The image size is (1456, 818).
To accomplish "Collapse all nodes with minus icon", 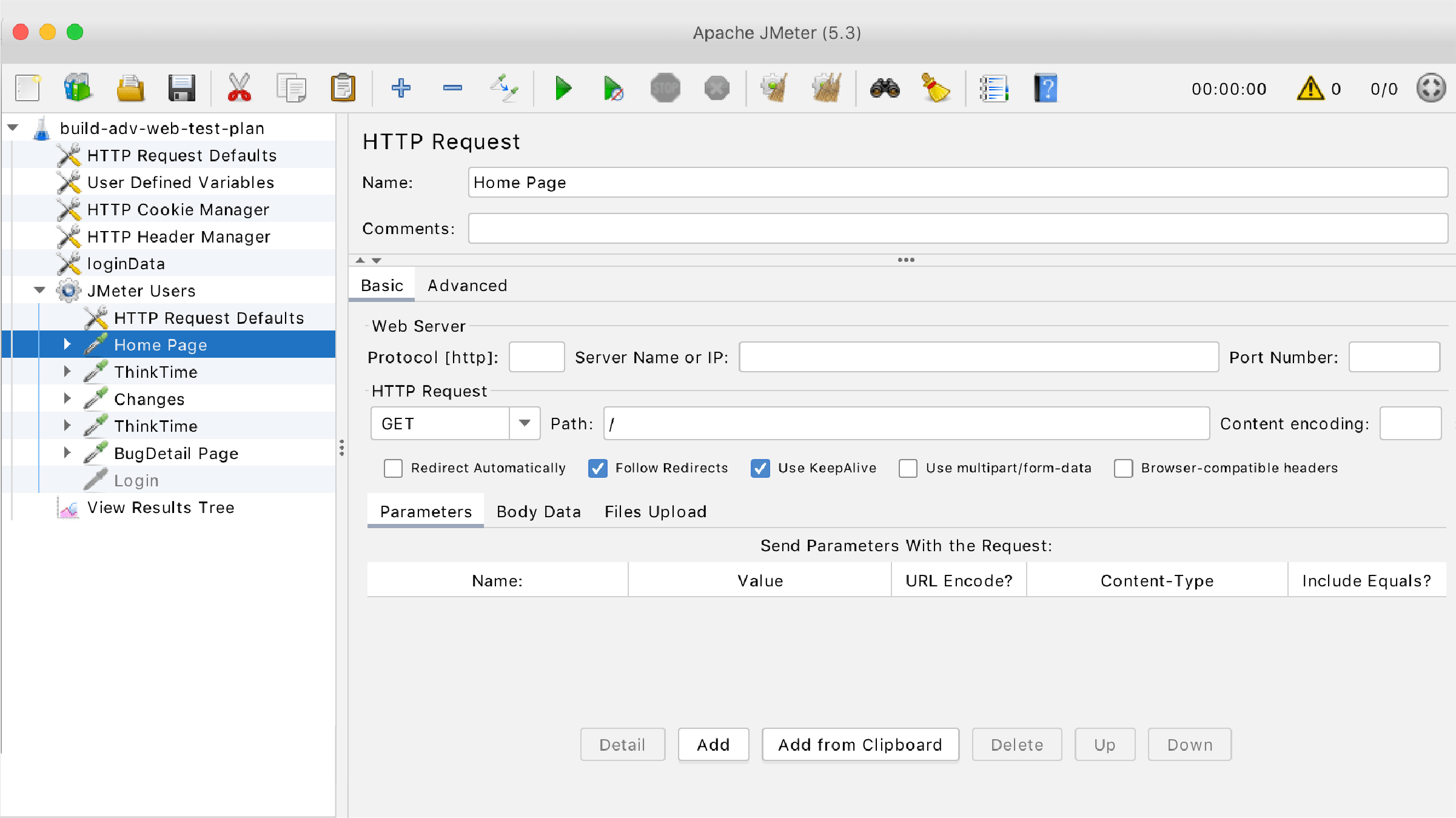I will click(x=452, y=89).
